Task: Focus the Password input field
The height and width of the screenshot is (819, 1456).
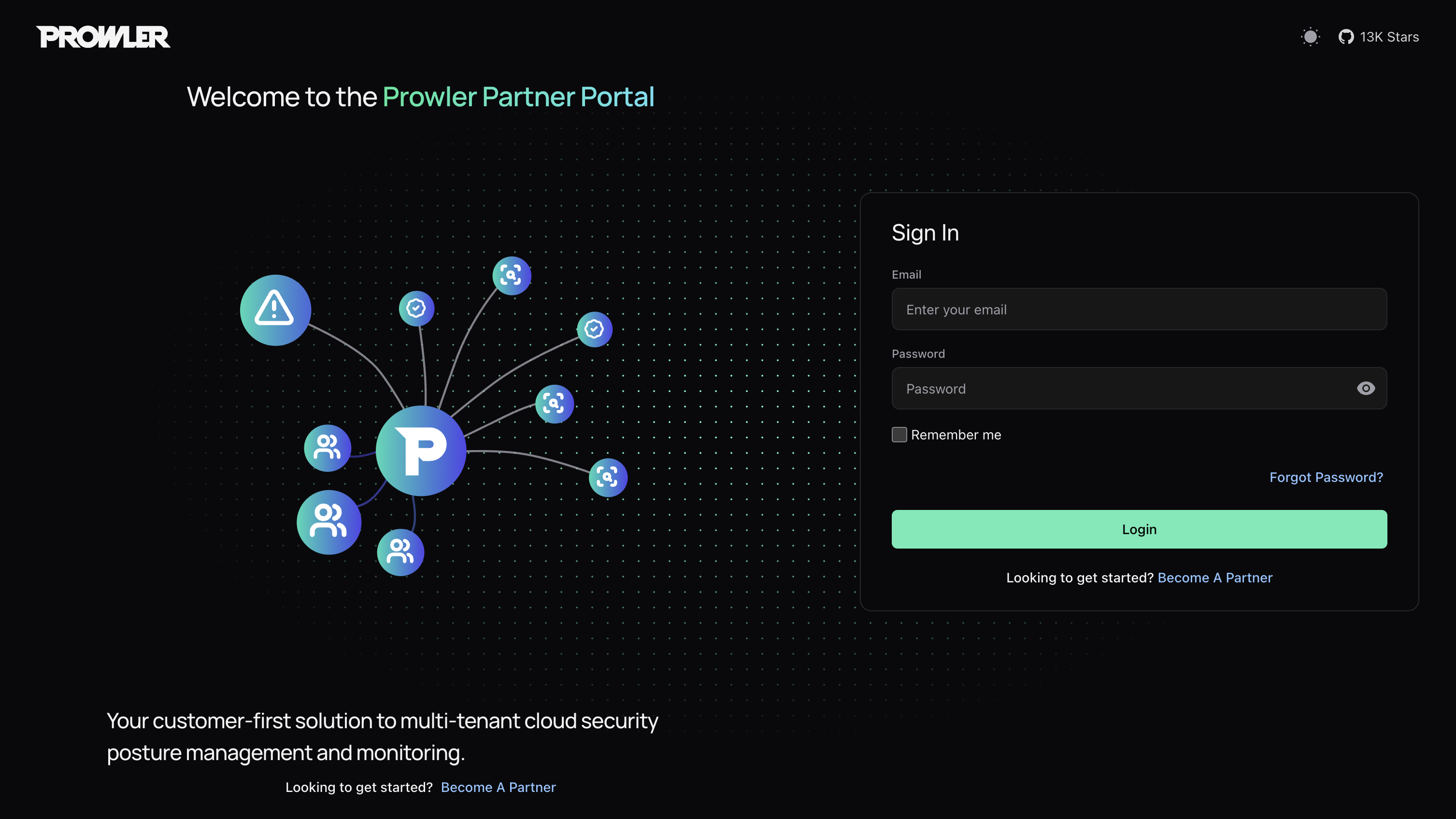Action: [x=1139, y=389]
